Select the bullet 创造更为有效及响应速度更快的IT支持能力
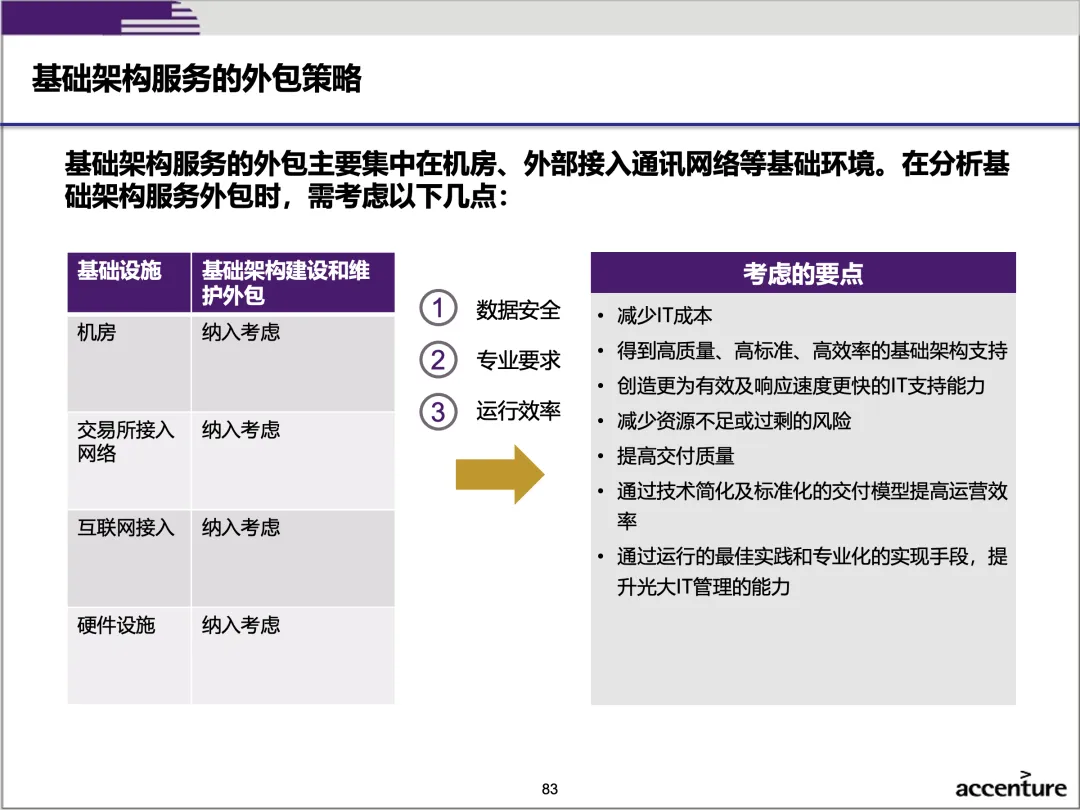 click(x=800, y=386)
